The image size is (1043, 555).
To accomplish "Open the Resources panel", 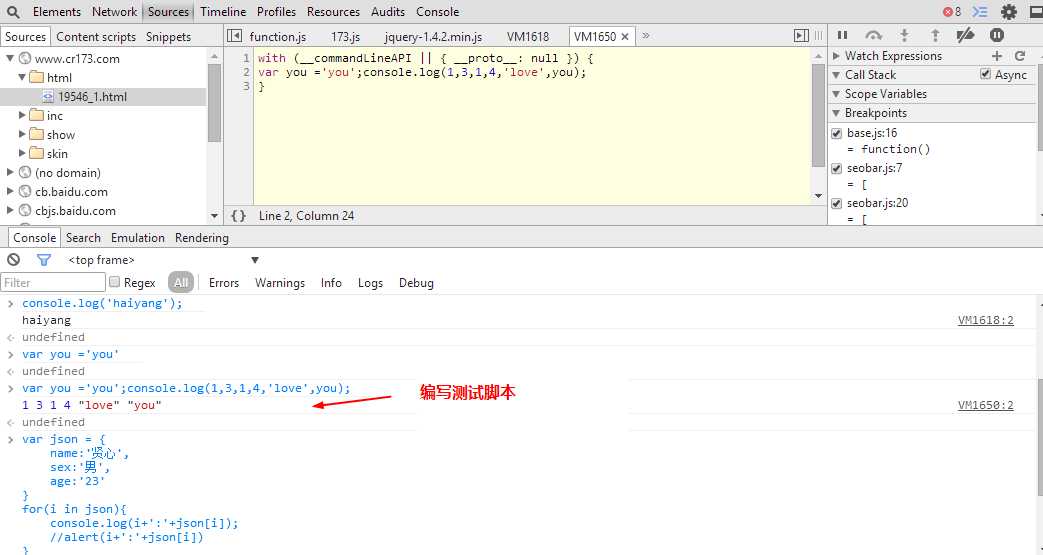I will click(x=333, y=11).
